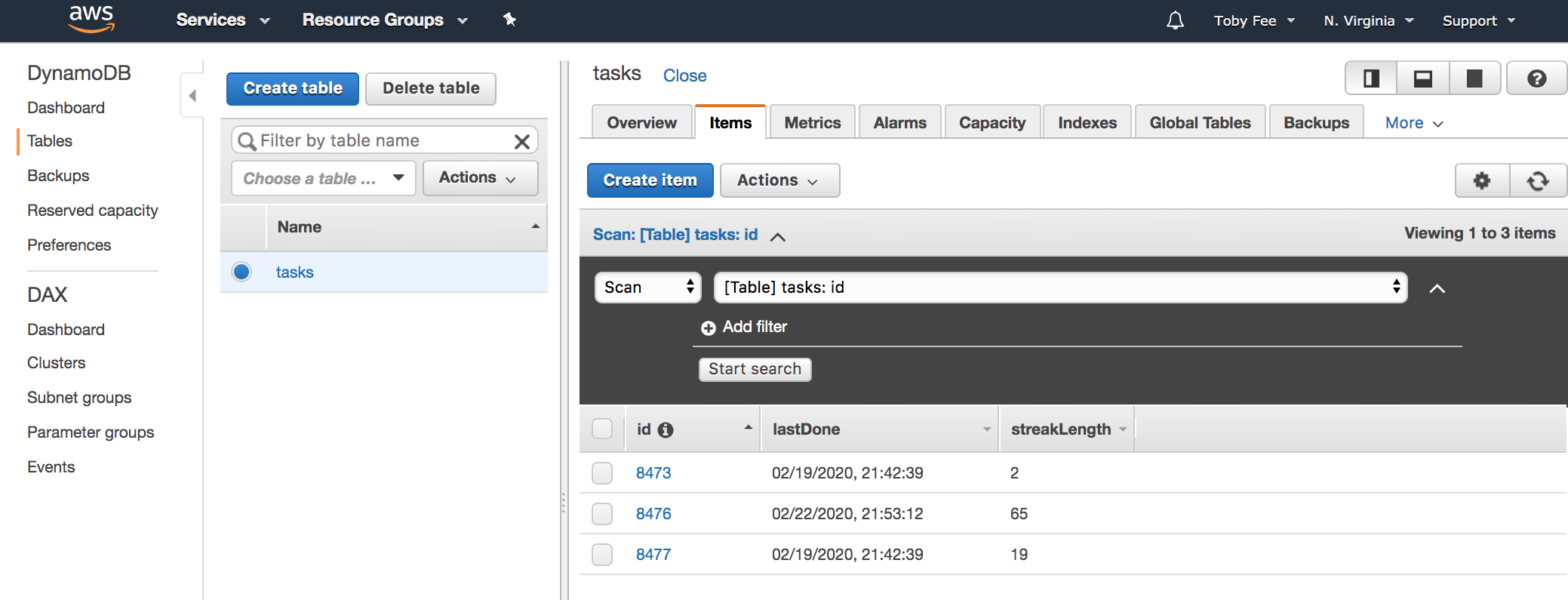The width and height of the screenshot is (1568, 600).
Task: Sort items by the id column arrow
Action: tap(748, 428)
